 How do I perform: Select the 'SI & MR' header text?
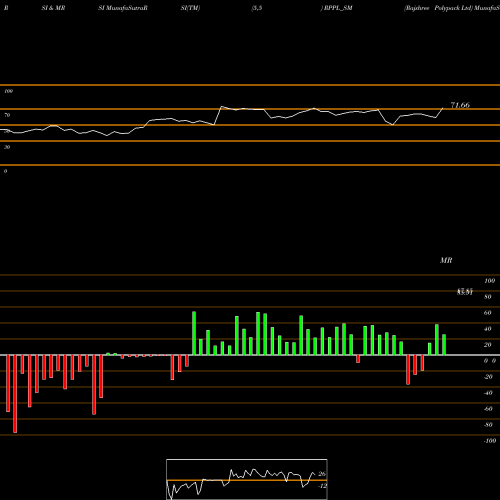[53, 8]
